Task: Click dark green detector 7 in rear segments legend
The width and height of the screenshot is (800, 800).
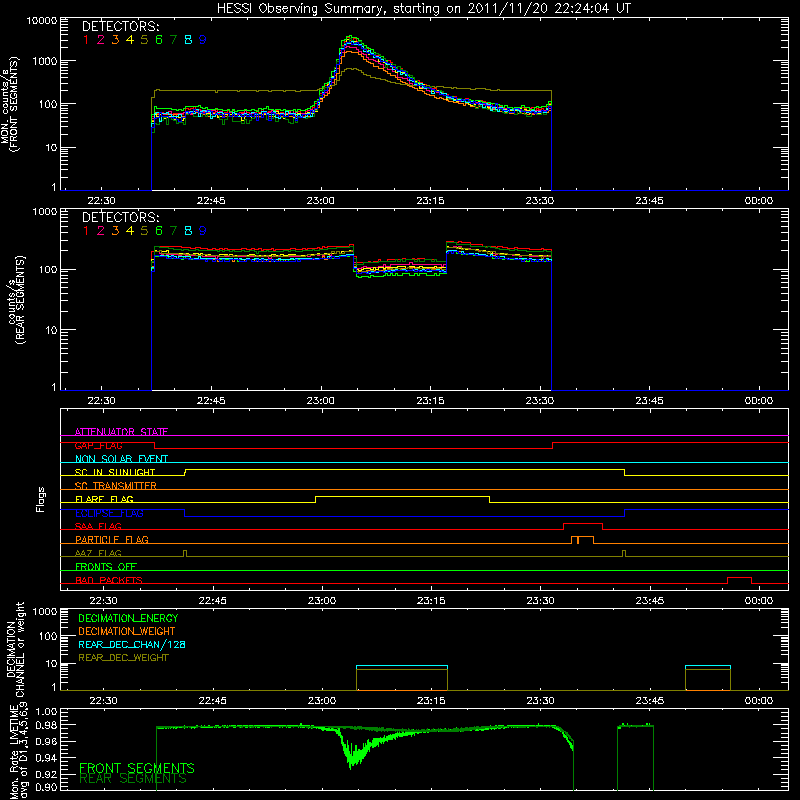Action: click(173, 231)
